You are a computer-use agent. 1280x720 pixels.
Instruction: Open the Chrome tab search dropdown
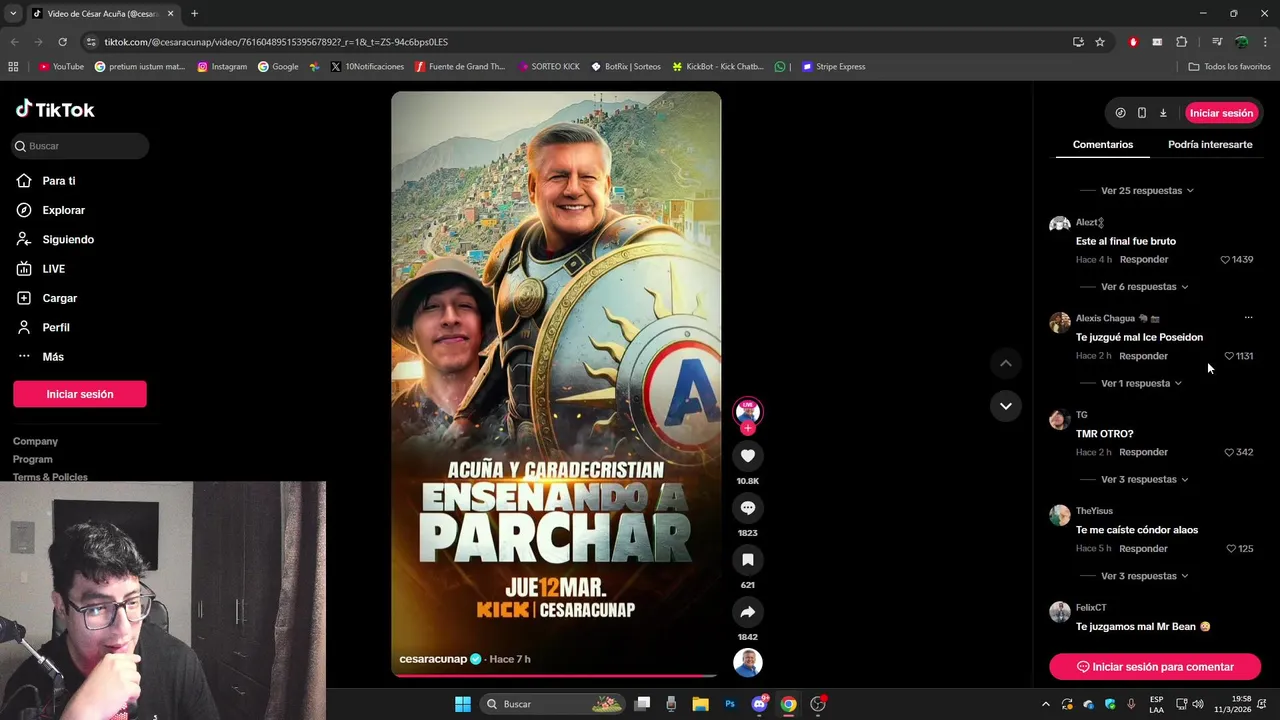tap(13, 14)
